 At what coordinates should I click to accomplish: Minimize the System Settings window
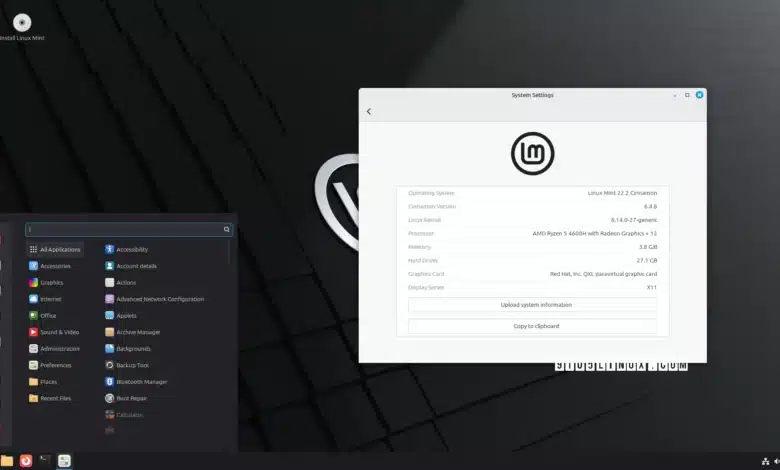[x=675, y=95]
